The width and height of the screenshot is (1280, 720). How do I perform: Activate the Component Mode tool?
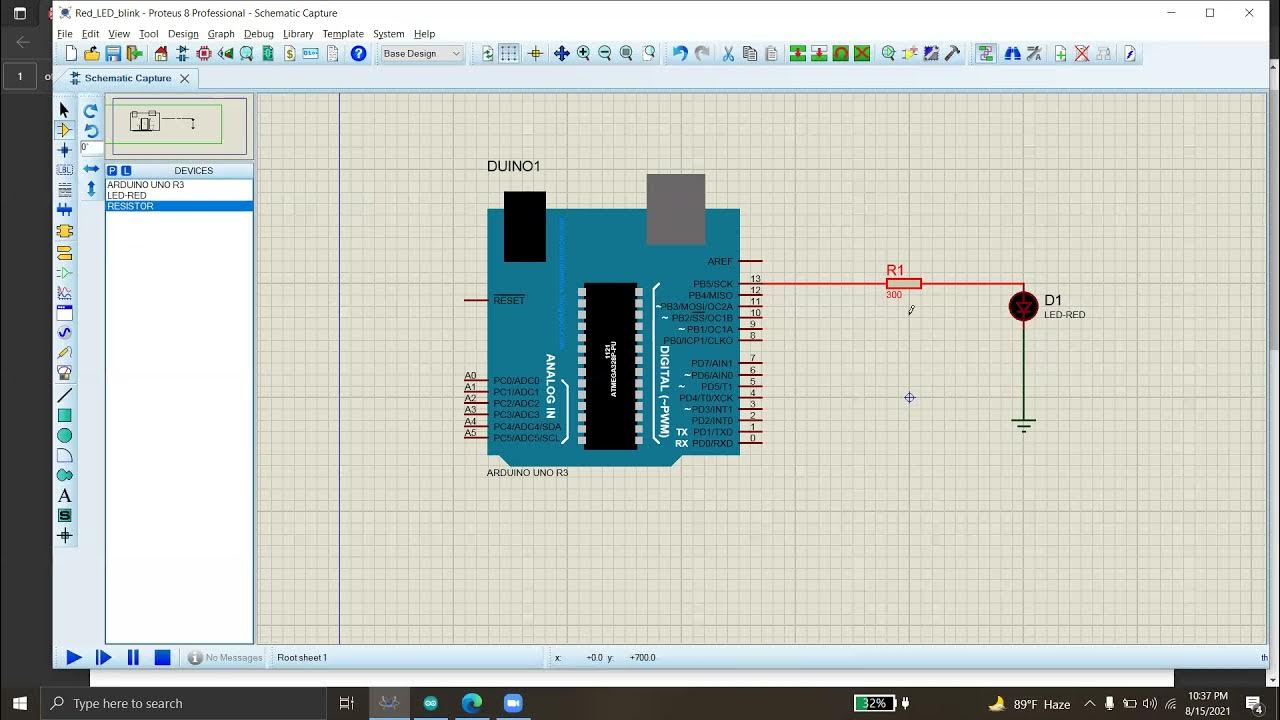tap(65, 130)
